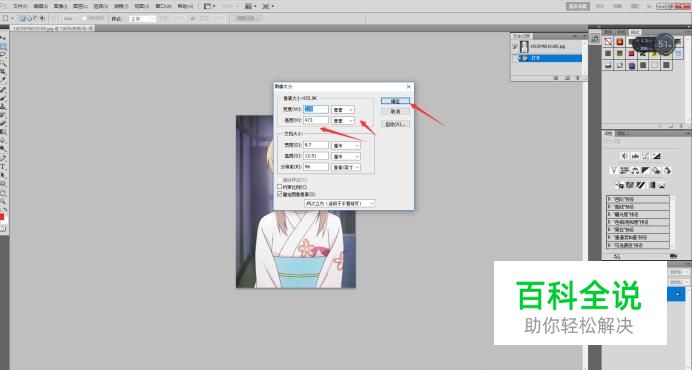The width and height of the screenshot is (692, 370).
Task: Toggle history brush source box beside 打开 state
Action: coord(515,58)
